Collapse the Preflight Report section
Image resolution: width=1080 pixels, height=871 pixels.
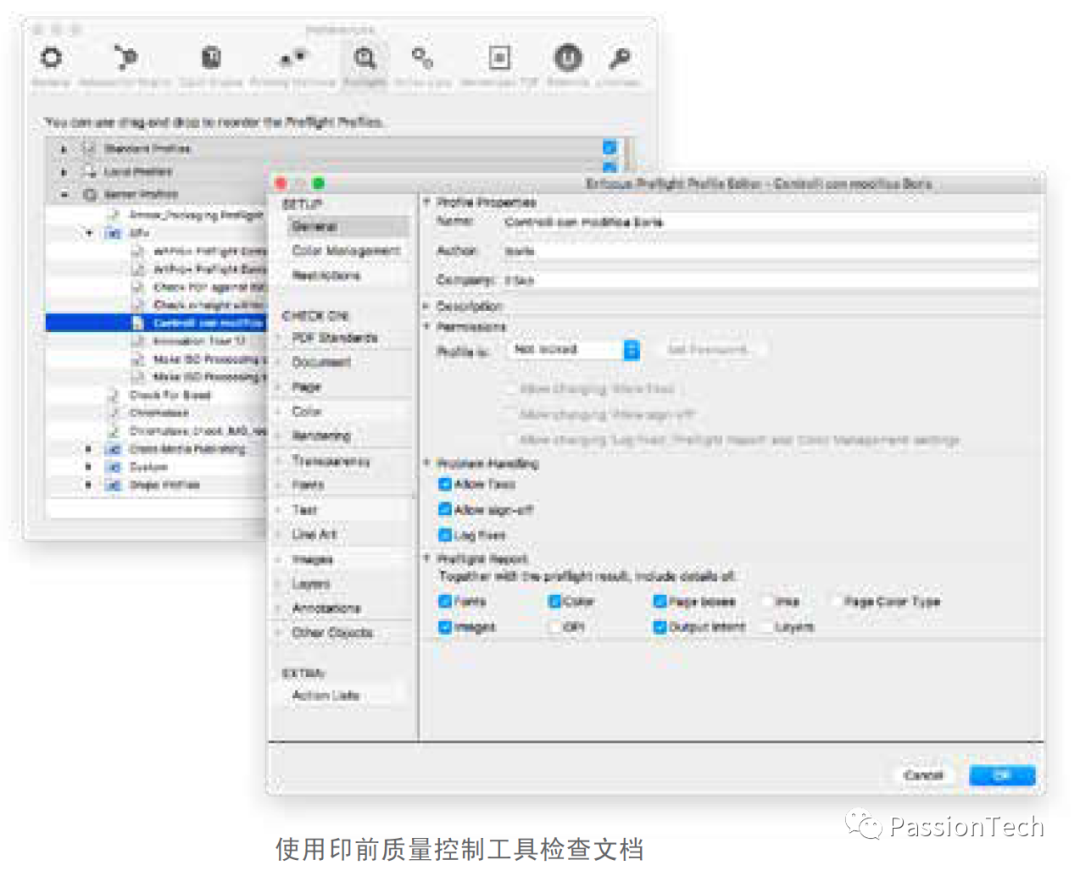point(426,558)
